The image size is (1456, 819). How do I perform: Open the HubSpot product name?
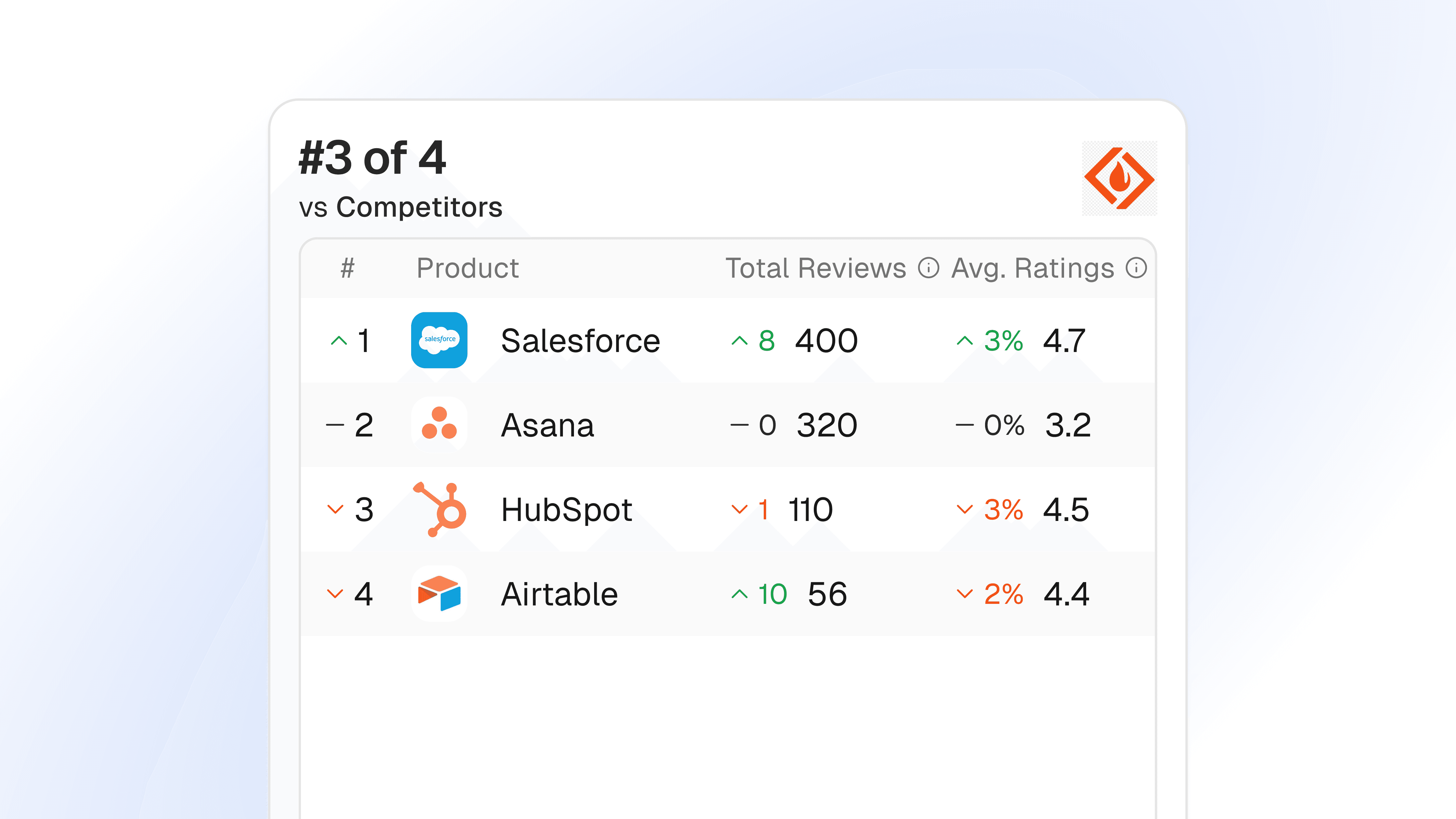pyautogui.click(x=566, y=510)
